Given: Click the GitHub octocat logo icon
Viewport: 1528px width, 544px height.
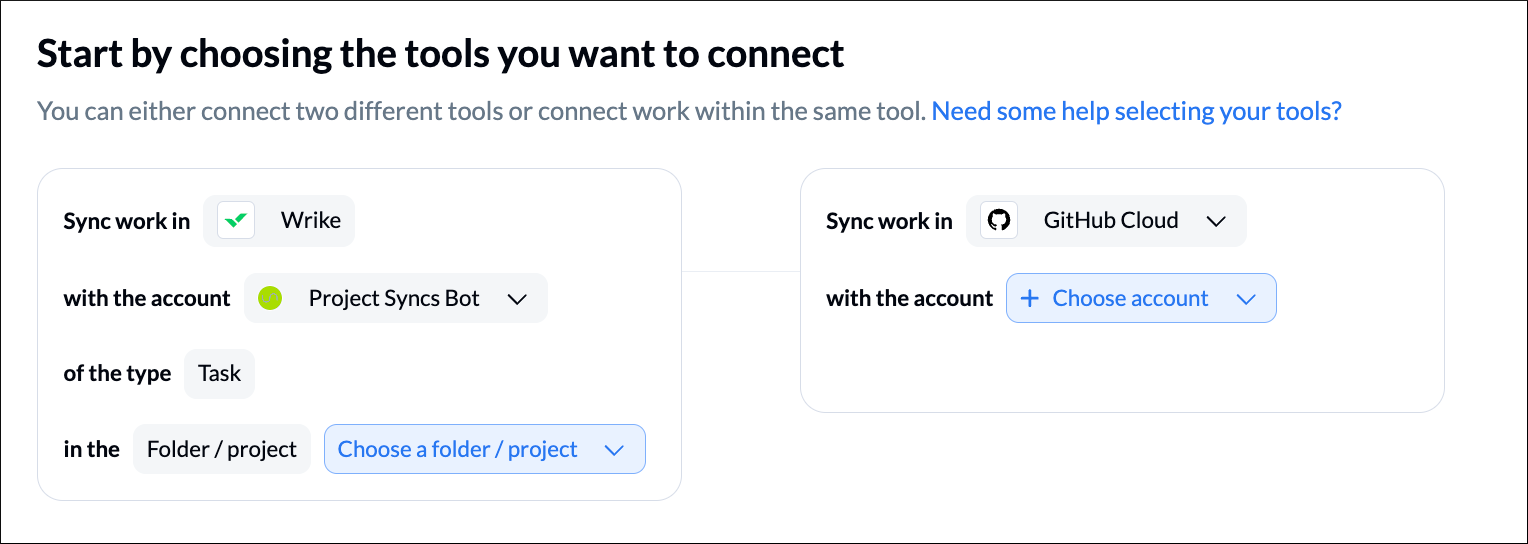Looking at the screenshot, I should (x=998, y=221).
